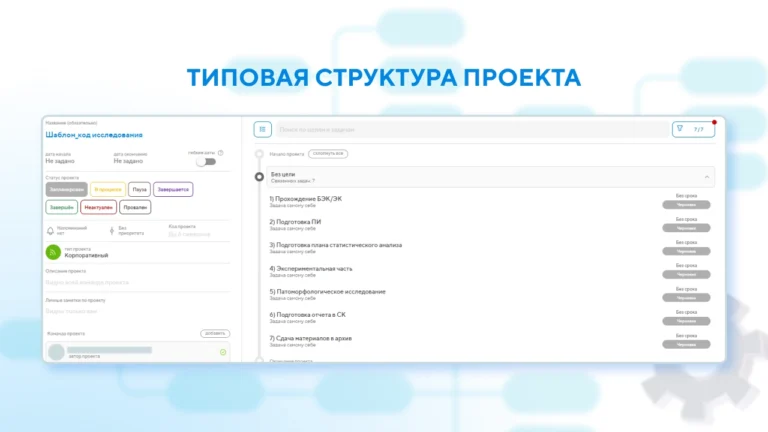Viewport: 768px width, 432px height.
Task: Click the help icon next to flexible dates
Action: [220, 153]
